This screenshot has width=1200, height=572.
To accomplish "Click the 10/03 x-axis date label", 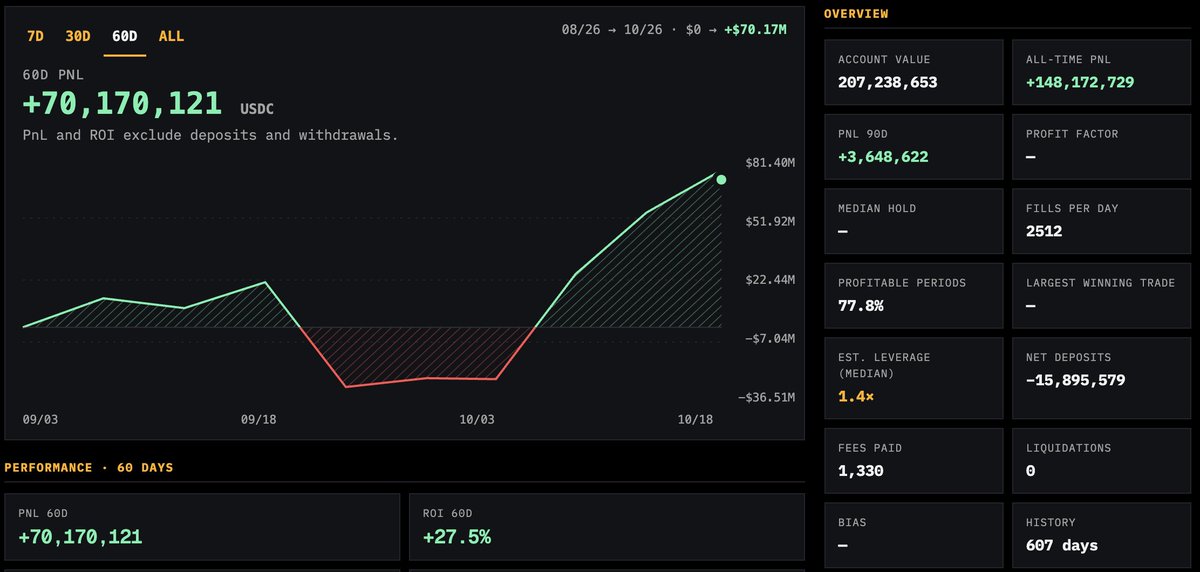I will pos(477,419).
